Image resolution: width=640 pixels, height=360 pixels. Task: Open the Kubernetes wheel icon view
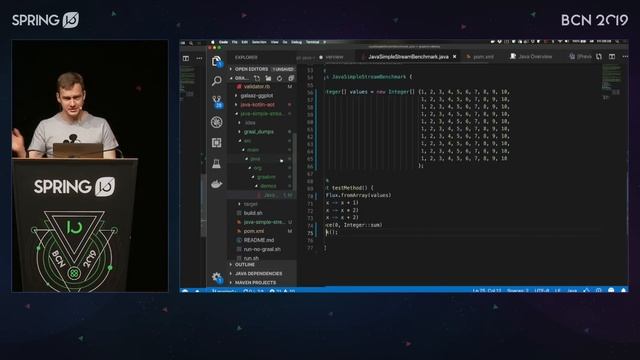coord(217,122)
